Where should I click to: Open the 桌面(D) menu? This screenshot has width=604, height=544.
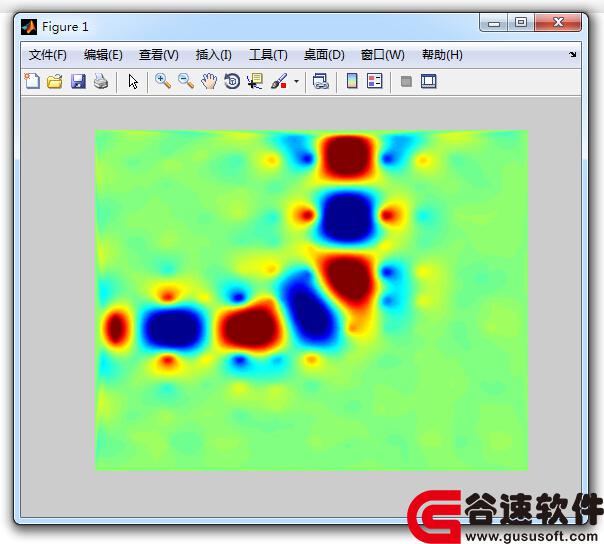(324, 55)
